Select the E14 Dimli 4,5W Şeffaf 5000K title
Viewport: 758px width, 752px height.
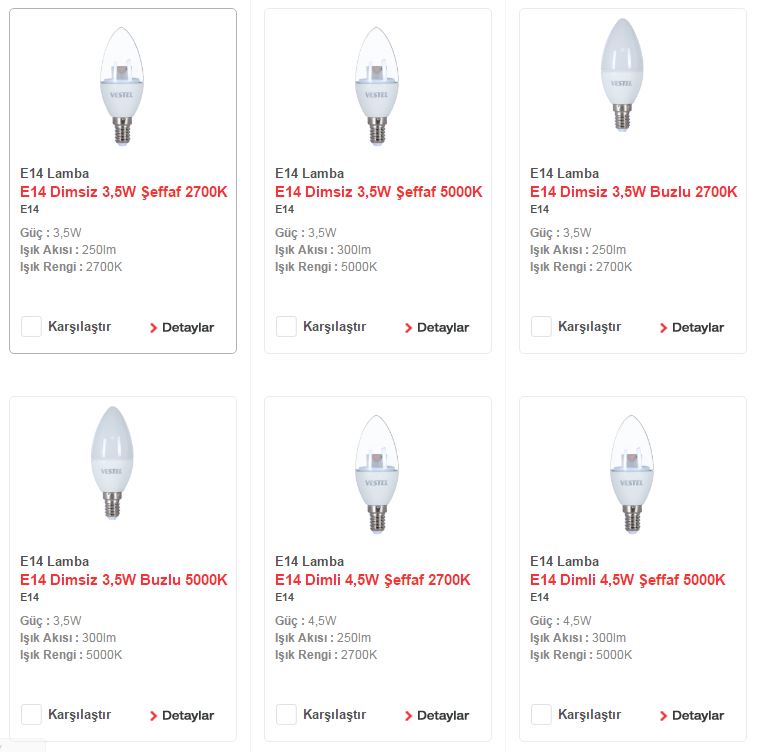click(x=628, y=580)
